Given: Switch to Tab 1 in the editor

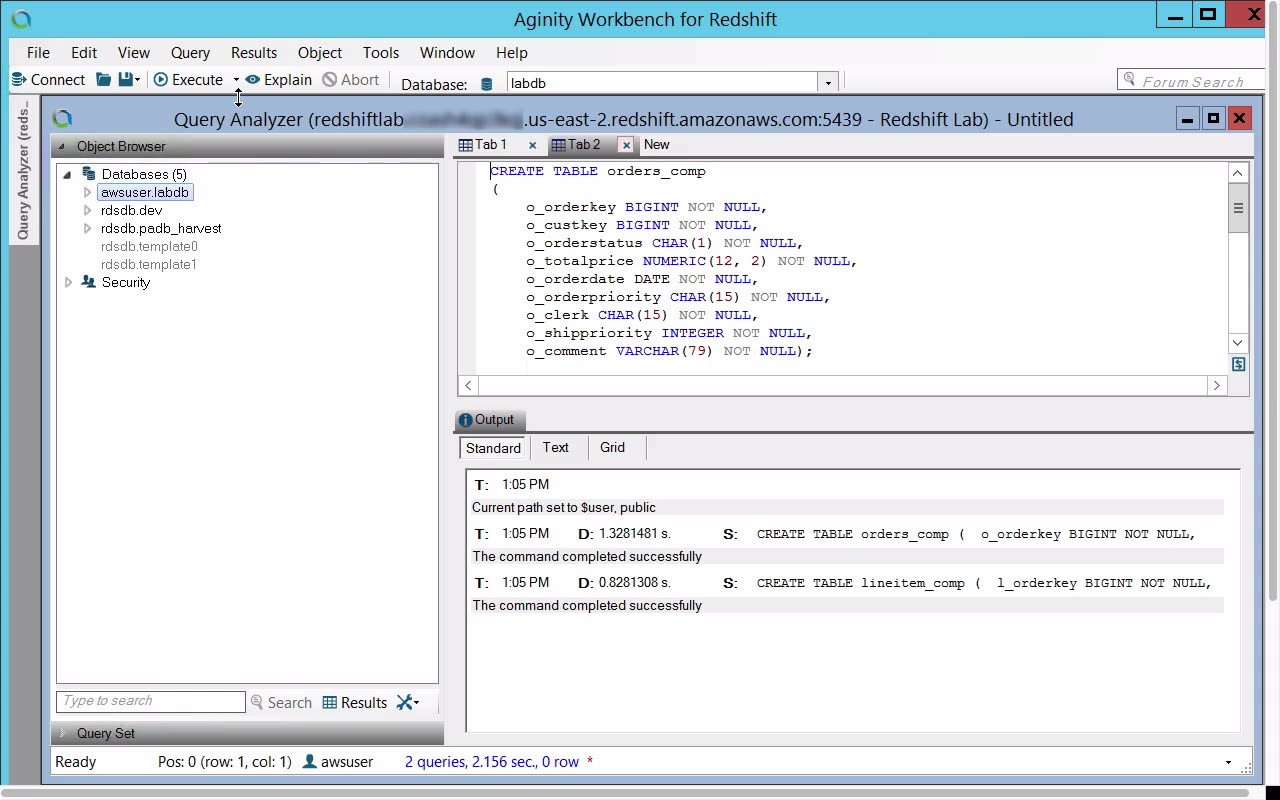Looking at the screenshot, I should point(490,145).
